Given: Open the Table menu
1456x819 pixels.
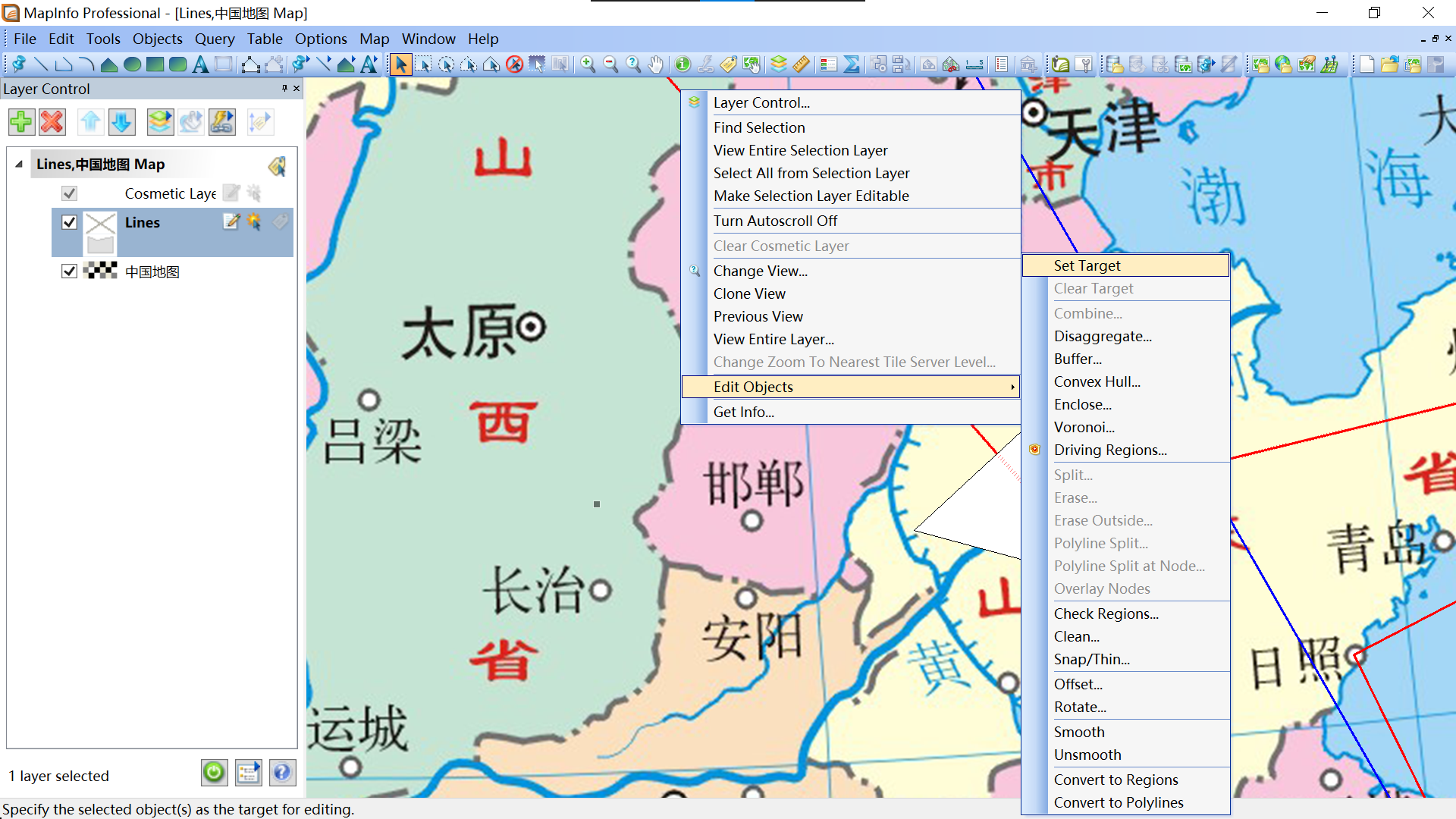Looking at the screenshot, I should tap(265, 39).
